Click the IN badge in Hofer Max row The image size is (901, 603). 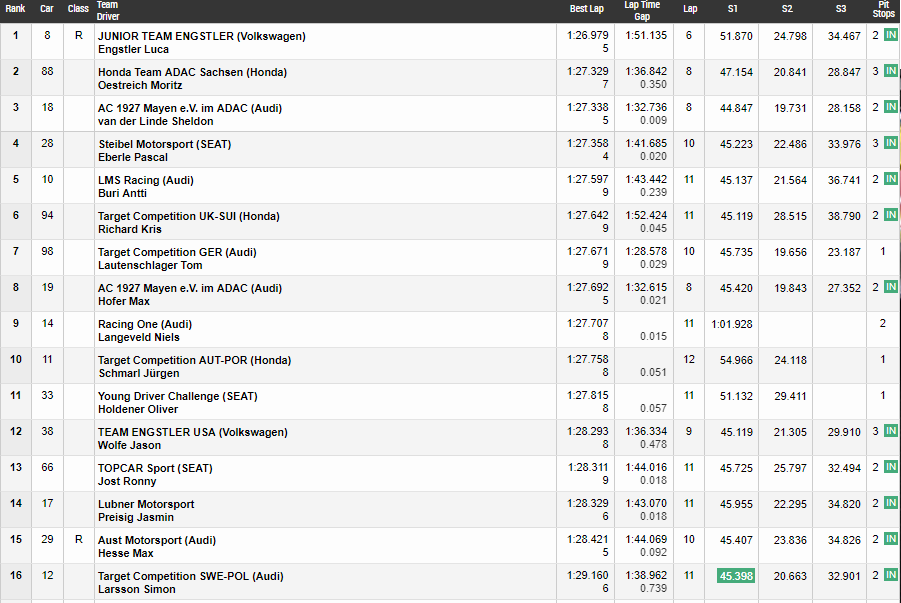pyautogui.click(x=891, y=287)
